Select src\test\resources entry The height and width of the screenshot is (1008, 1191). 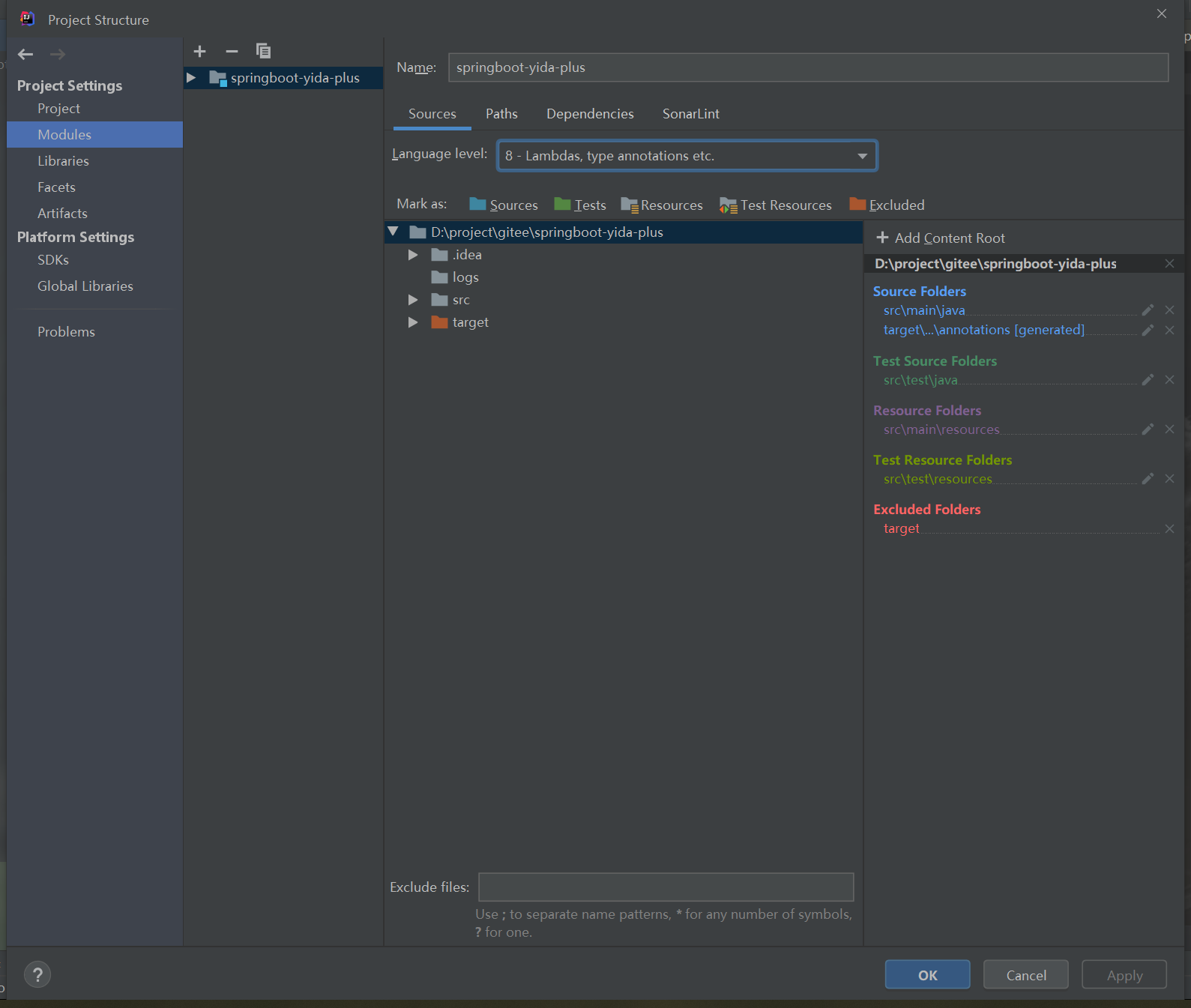coord(938,479)
